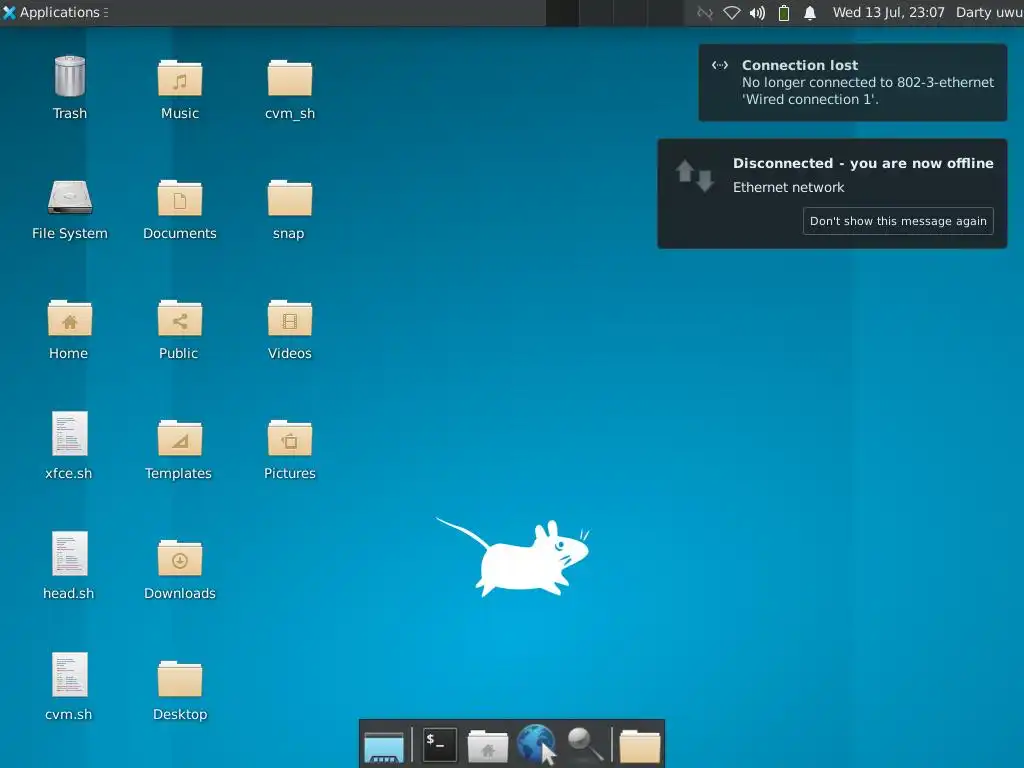Click the Wi-Fi indicator in top panel
This screenshot has width=1024, height=768.
[732, 13]
